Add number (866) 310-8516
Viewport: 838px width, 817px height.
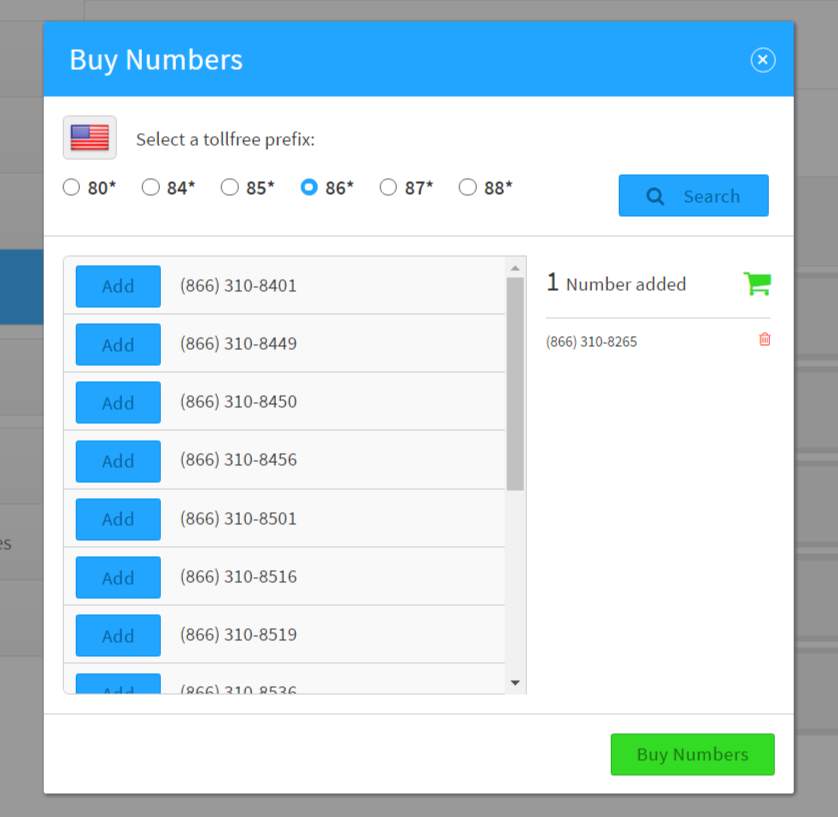(x=118, y=578)
